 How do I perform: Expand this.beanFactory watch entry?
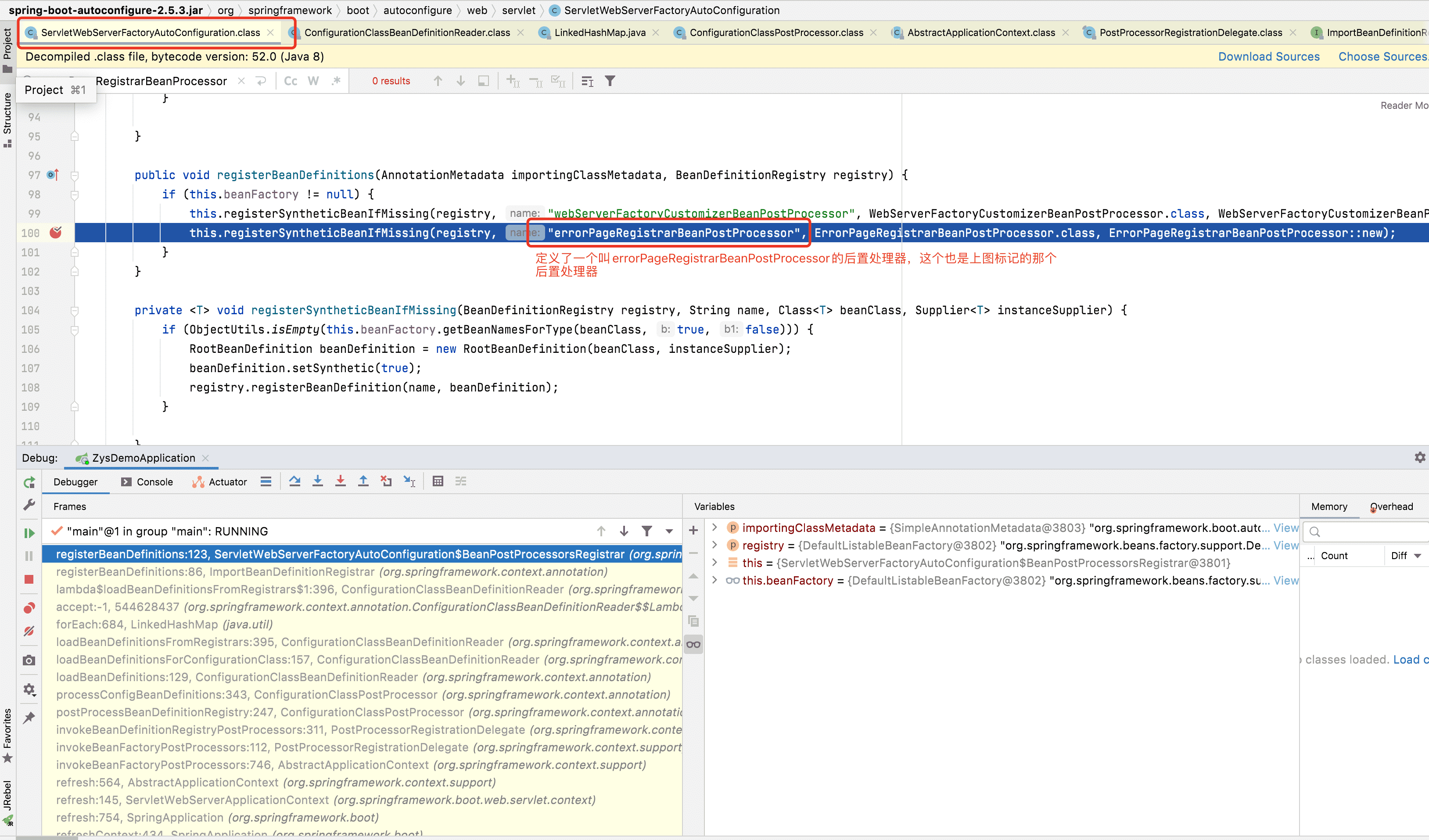[x=714, y=580]
